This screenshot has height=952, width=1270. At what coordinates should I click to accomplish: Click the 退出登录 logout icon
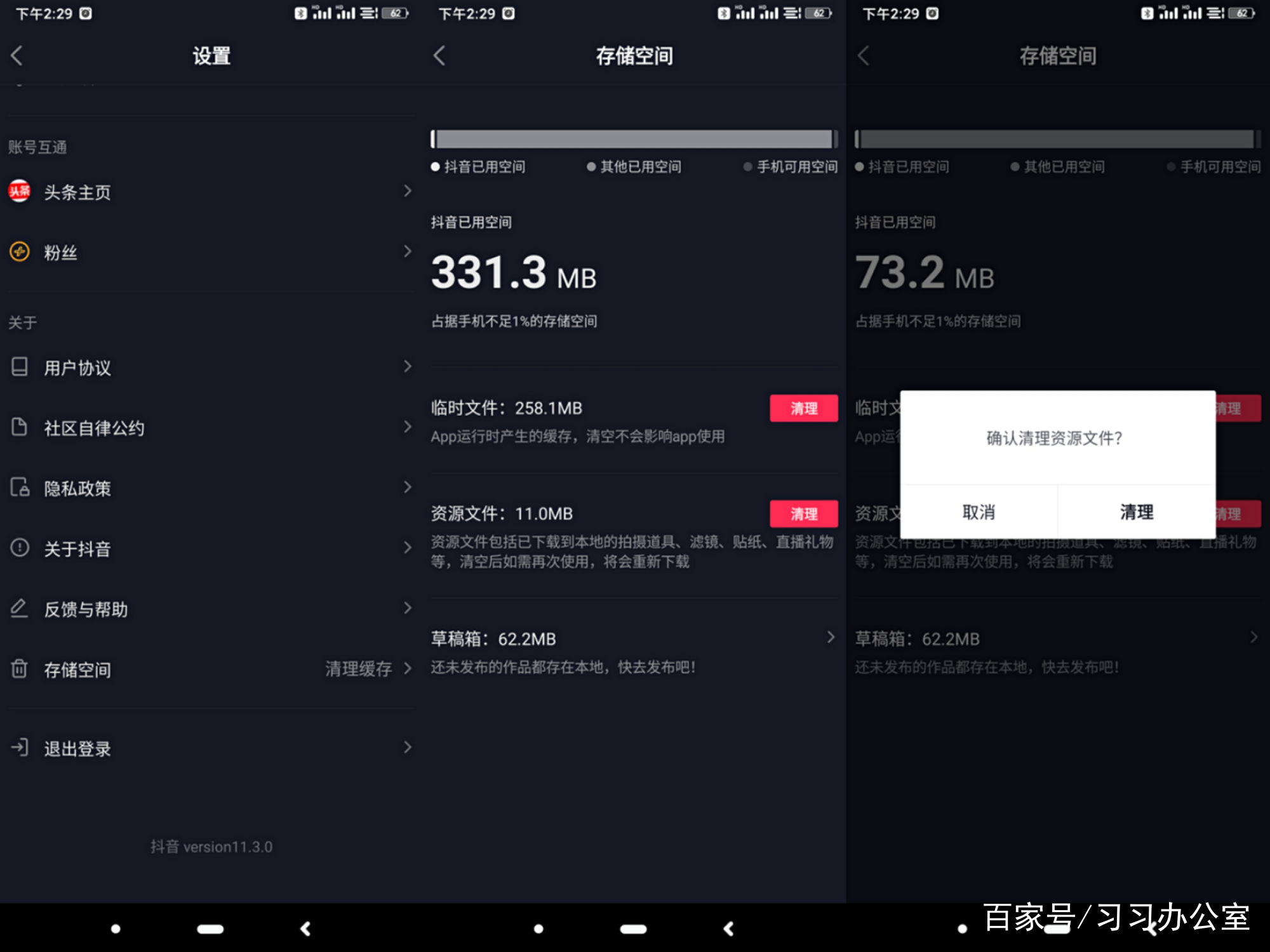point(19,748)
